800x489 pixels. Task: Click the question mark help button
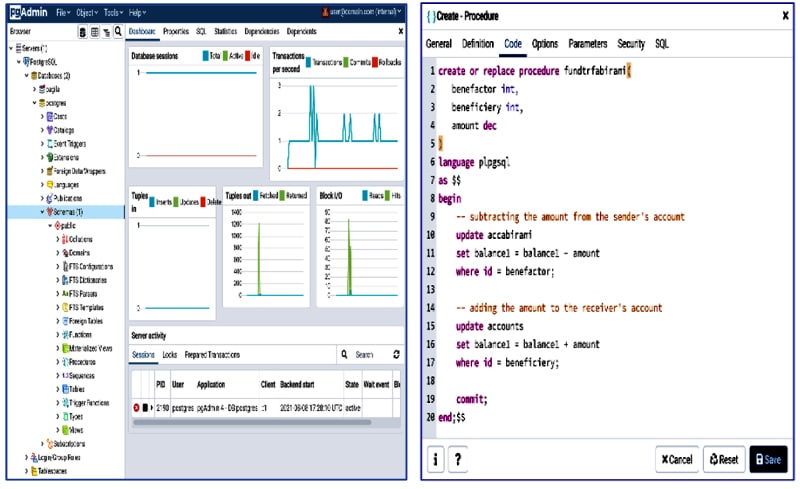[458, 459]
